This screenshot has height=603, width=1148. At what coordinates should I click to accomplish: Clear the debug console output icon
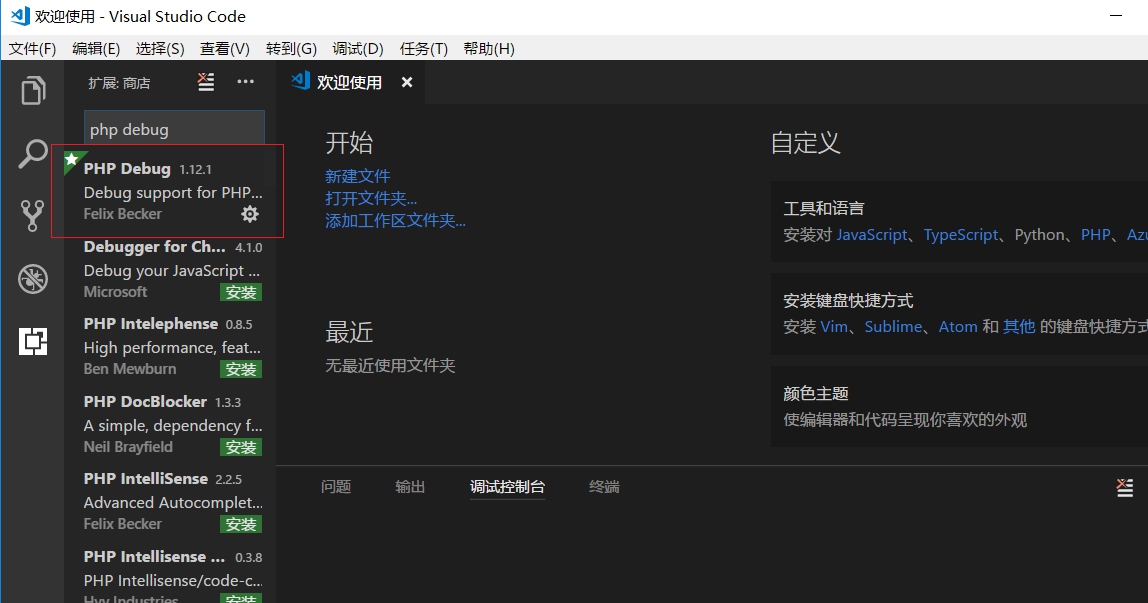(1125, 487)
